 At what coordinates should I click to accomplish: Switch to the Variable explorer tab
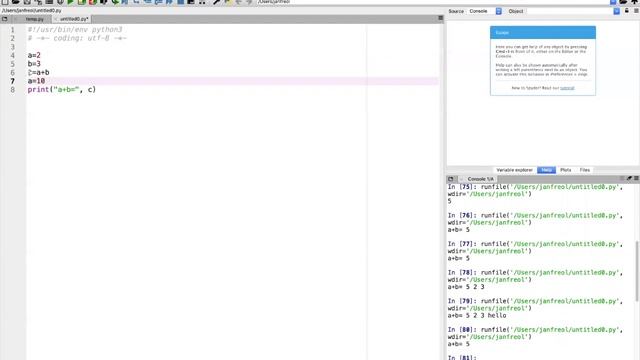point(514,170)
